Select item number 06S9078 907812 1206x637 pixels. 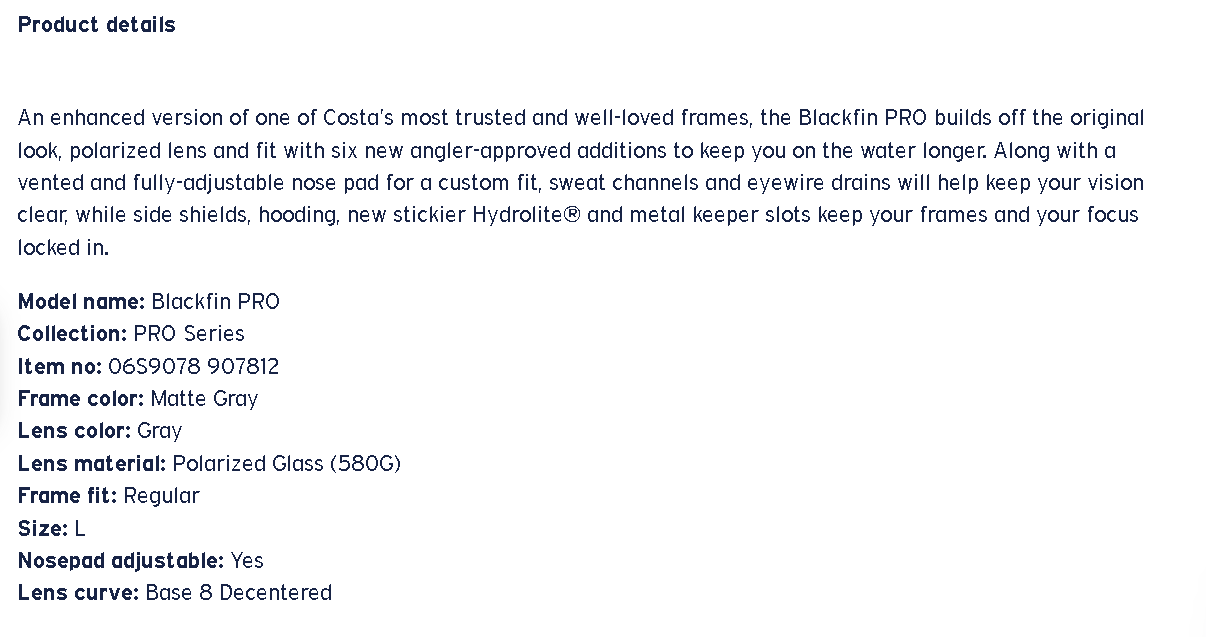[193, 367]
